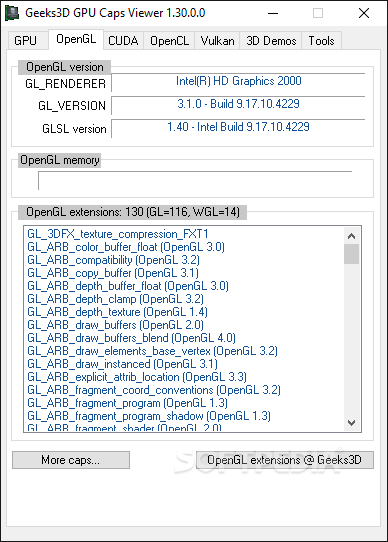
Task: Click the GL_VERSION value field
Action: pos(238,105)
